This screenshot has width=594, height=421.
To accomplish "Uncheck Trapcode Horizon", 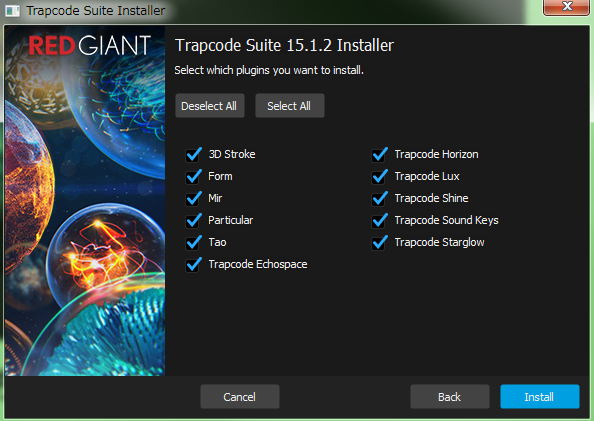I will point(379,155).
